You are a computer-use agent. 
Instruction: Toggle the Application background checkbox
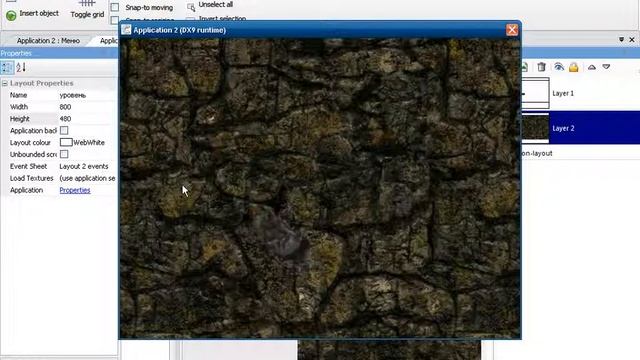pyautogui.click(x=64, y=131)
